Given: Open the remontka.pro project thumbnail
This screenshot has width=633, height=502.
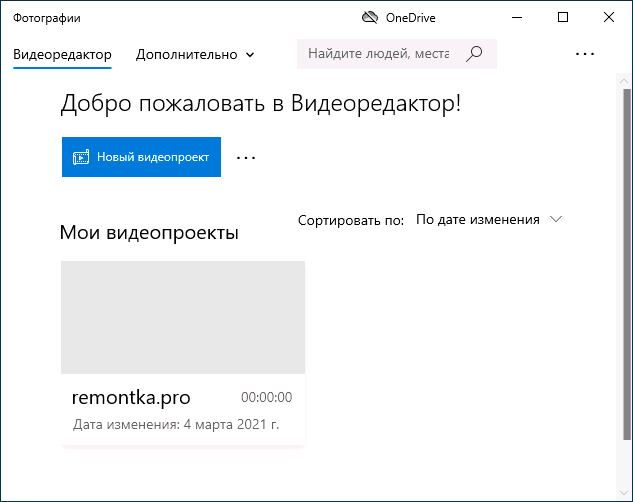Looking at the screenshot, I should [x=183, y=317].
